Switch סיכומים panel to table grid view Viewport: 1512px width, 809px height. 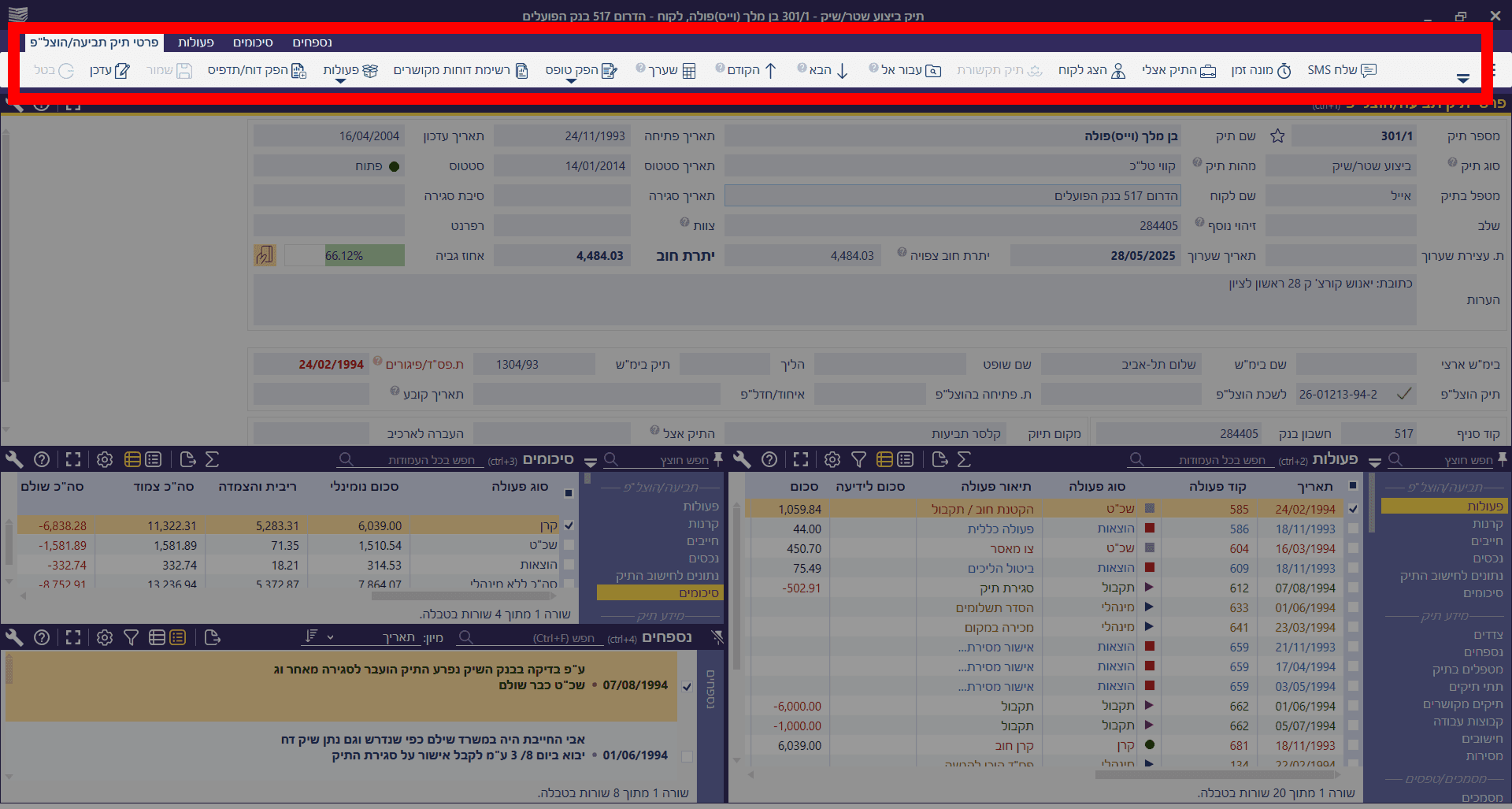(132, 459)
